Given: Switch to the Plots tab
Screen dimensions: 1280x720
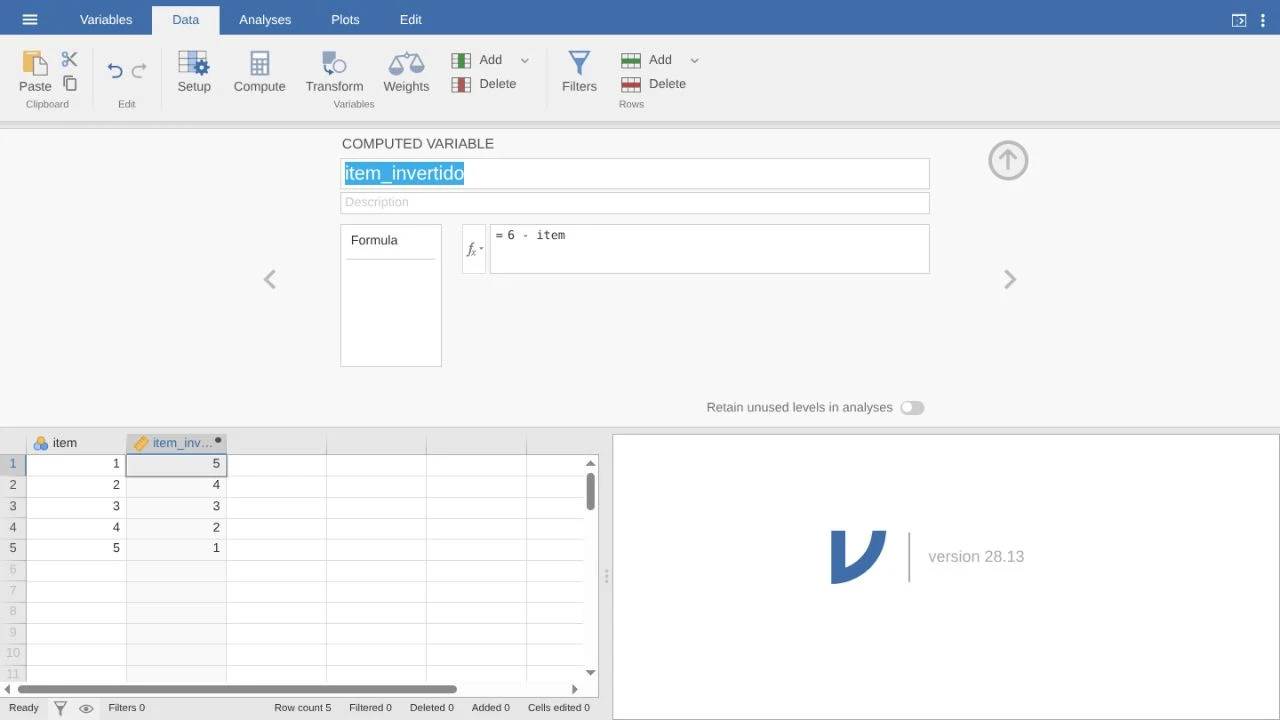Looking at the screenshot, I should 345,19.
